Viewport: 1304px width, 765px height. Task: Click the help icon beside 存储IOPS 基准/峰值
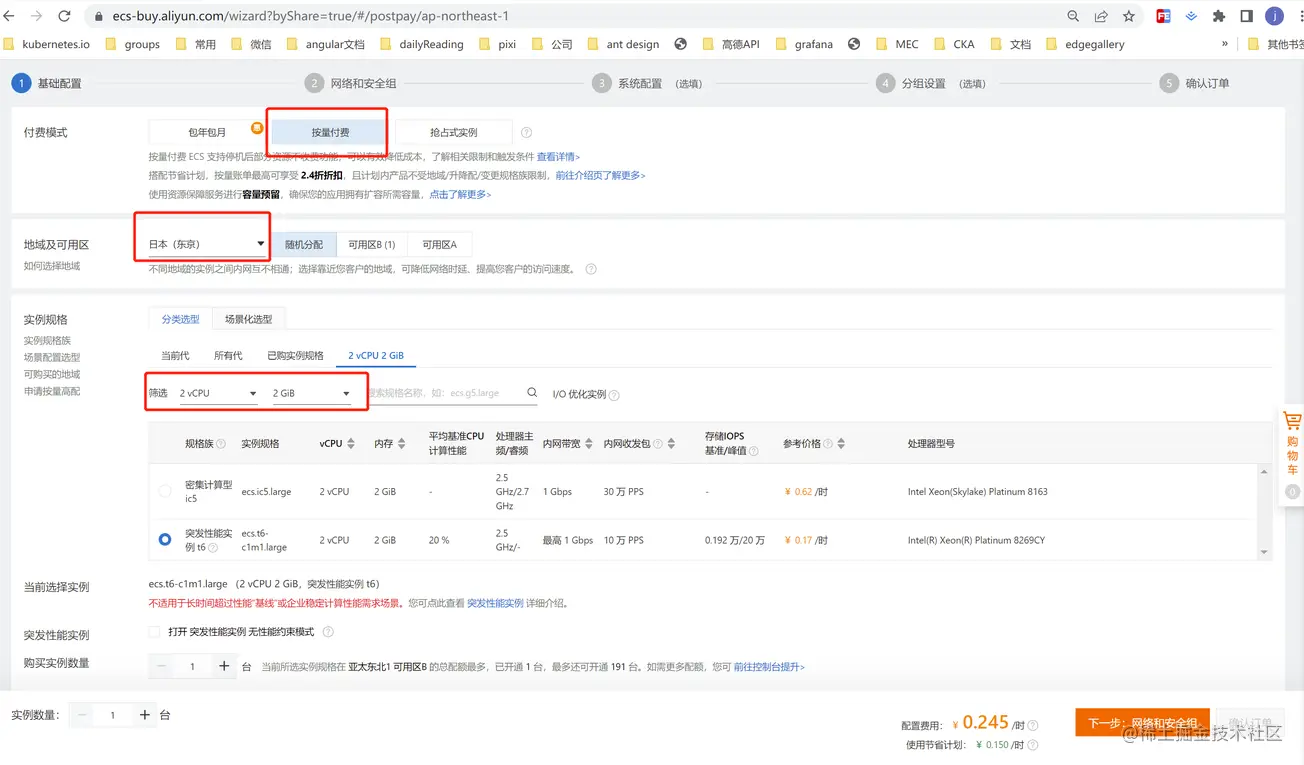(x=754, y=451)
